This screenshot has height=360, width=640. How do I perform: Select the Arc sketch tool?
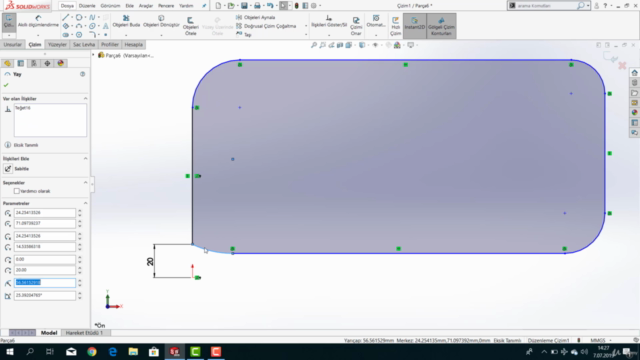[x=78, y=26]
